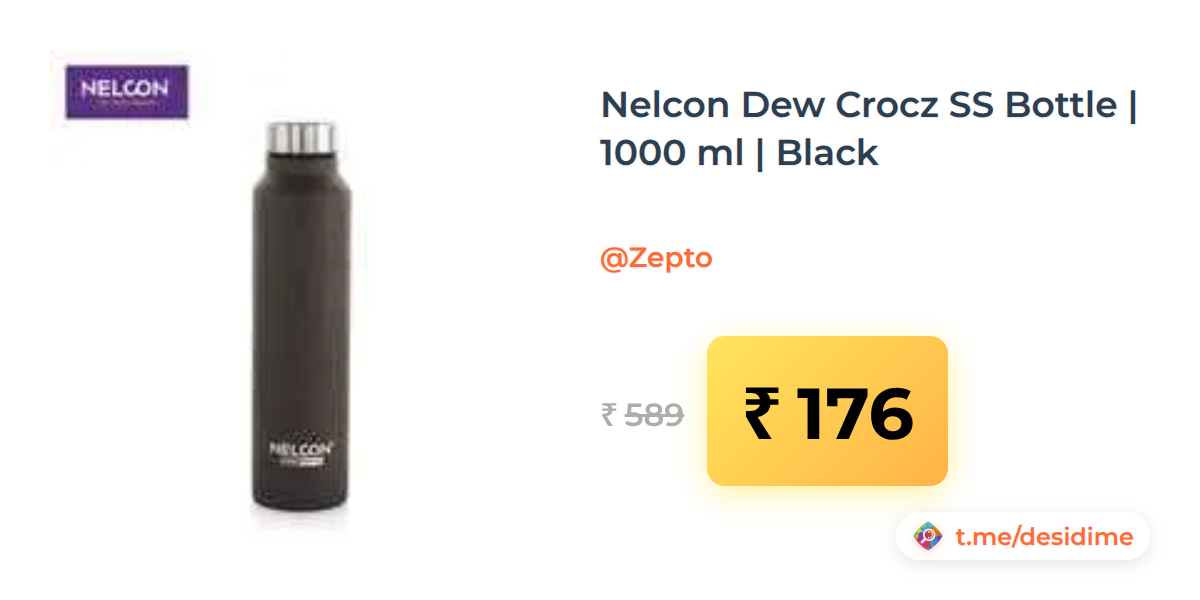Click the word 'Black' in product title
Viewport: 1200px width, 600px height.
coord(827,153)
